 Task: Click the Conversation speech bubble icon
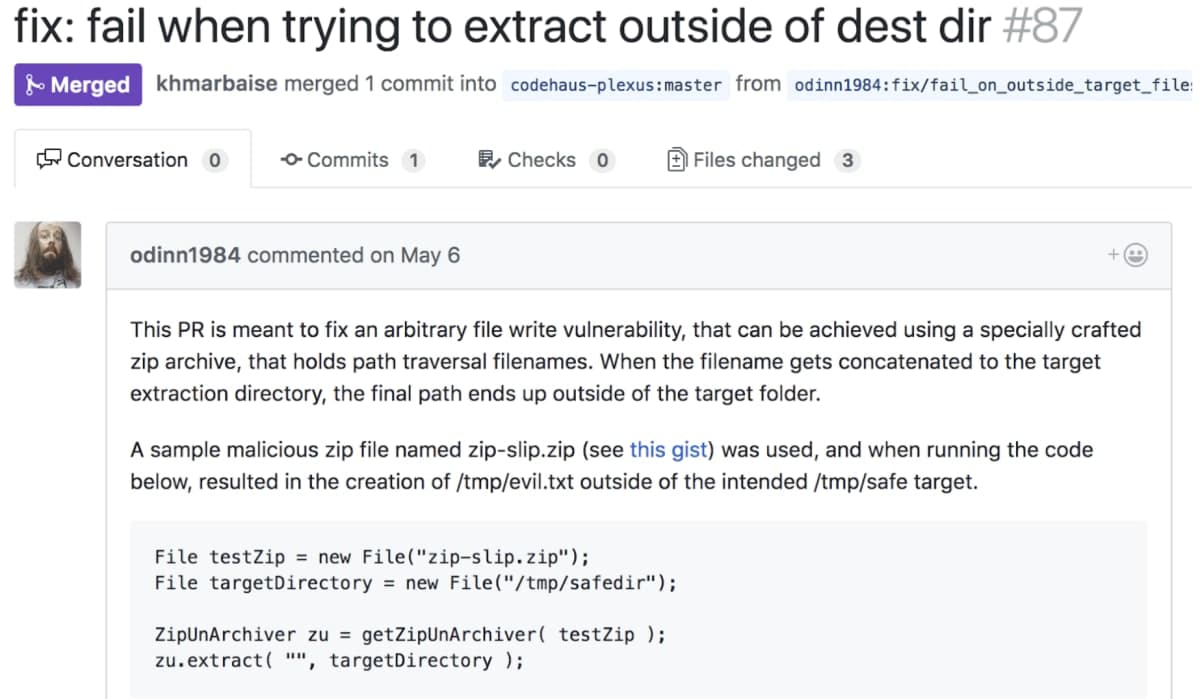point(49,159)
